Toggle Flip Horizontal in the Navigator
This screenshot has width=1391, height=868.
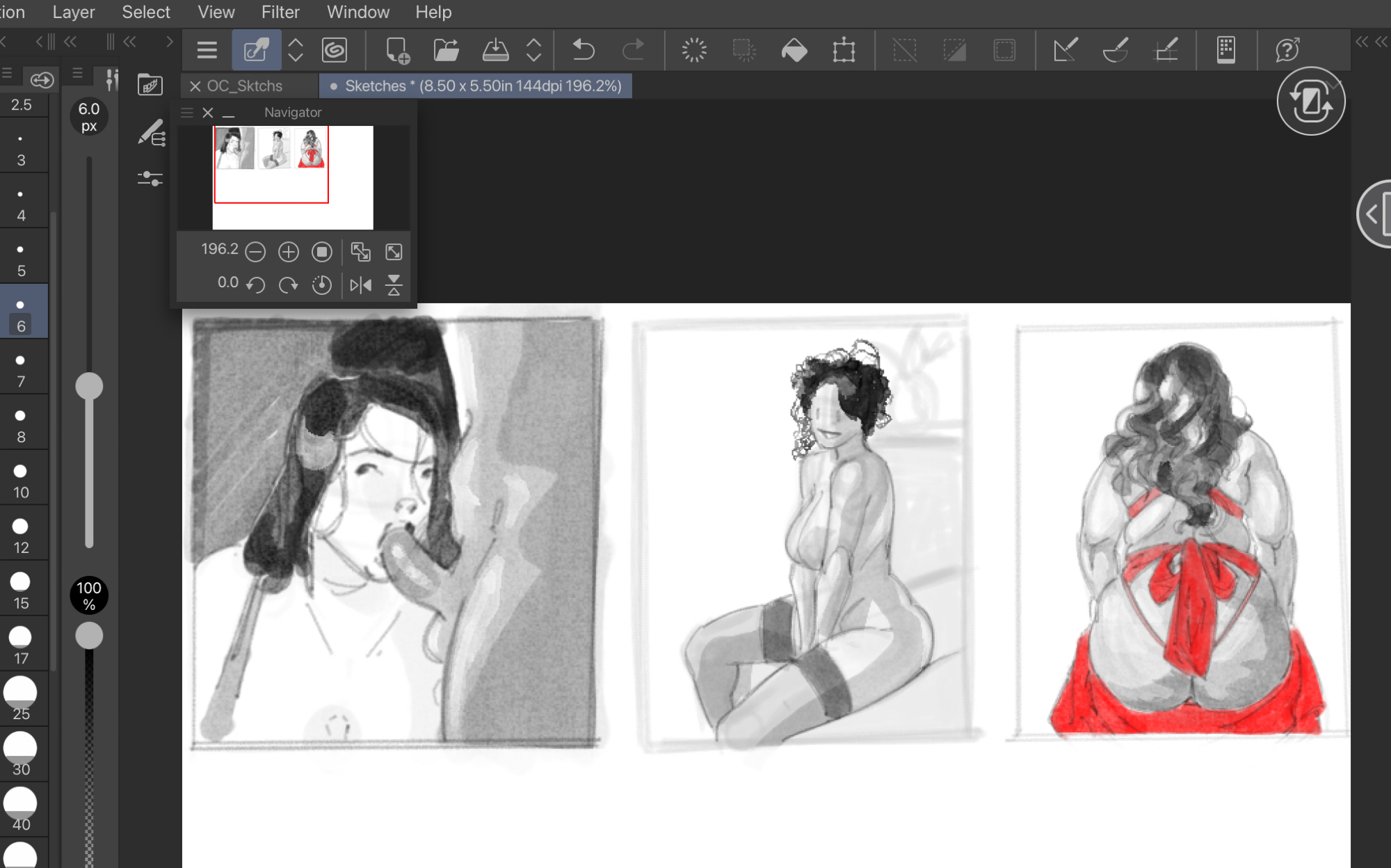pyautogui.click(x=360, y=285)
